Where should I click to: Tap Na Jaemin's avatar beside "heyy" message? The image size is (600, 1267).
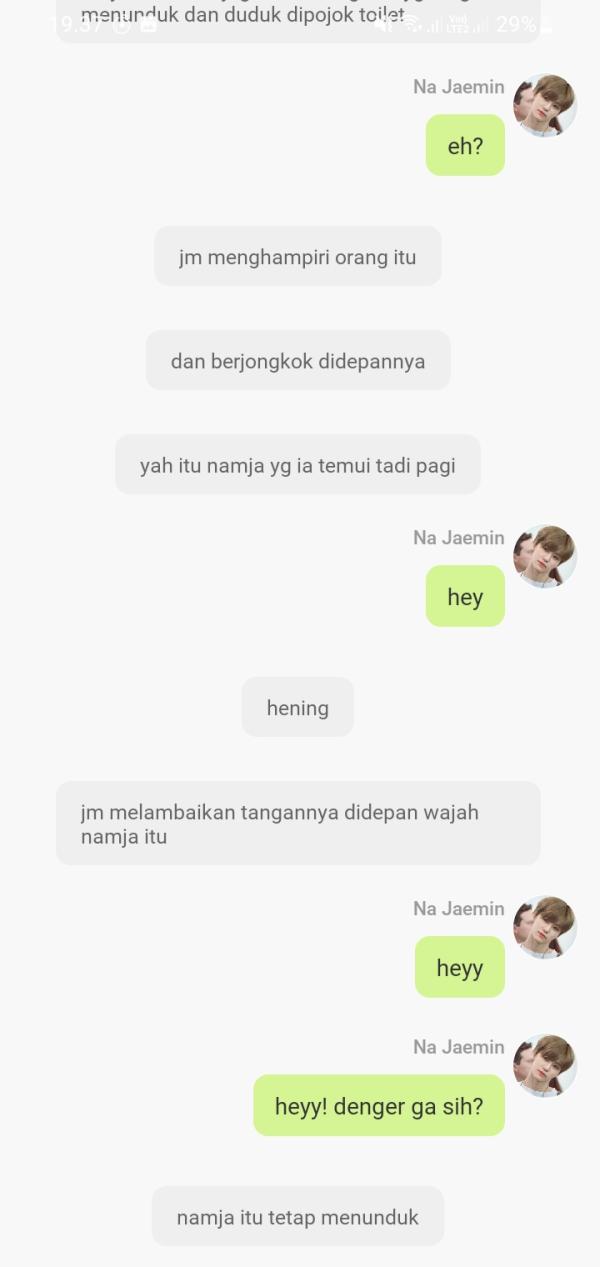point(545,927)
